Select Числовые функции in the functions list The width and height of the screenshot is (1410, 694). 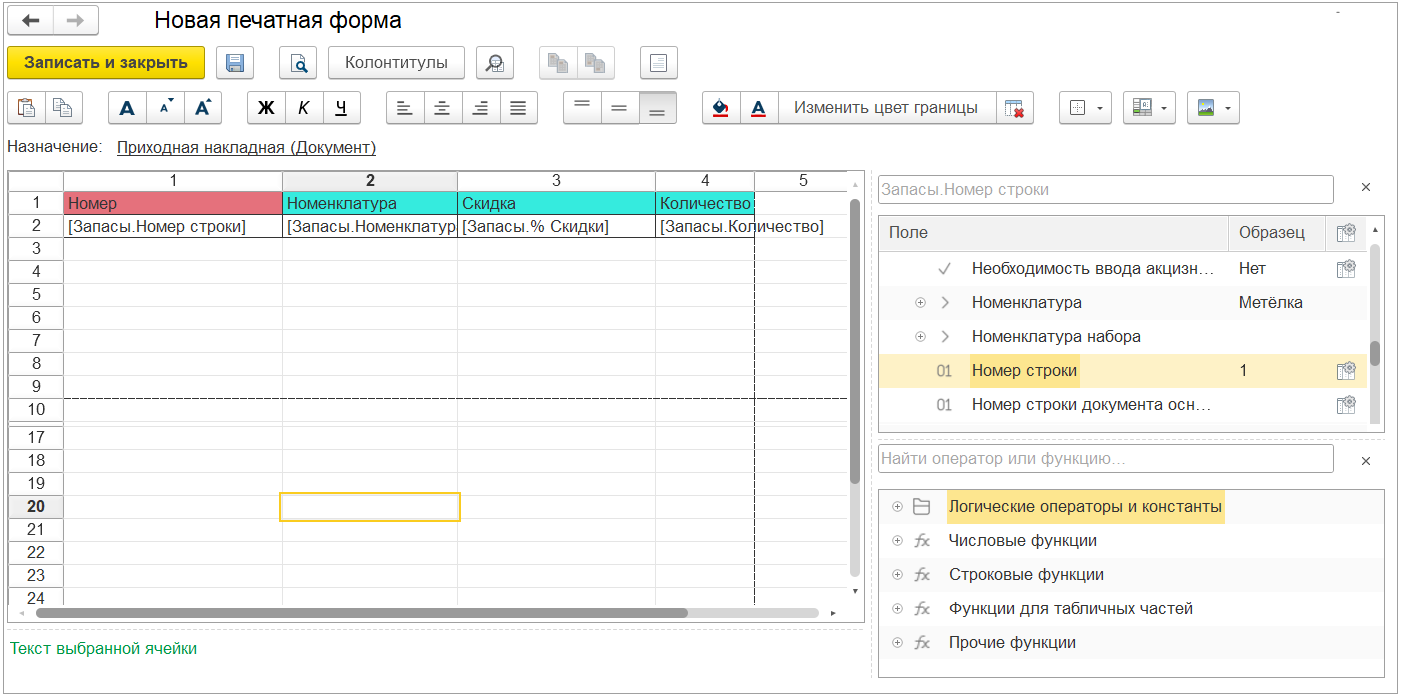point(1022,541)
